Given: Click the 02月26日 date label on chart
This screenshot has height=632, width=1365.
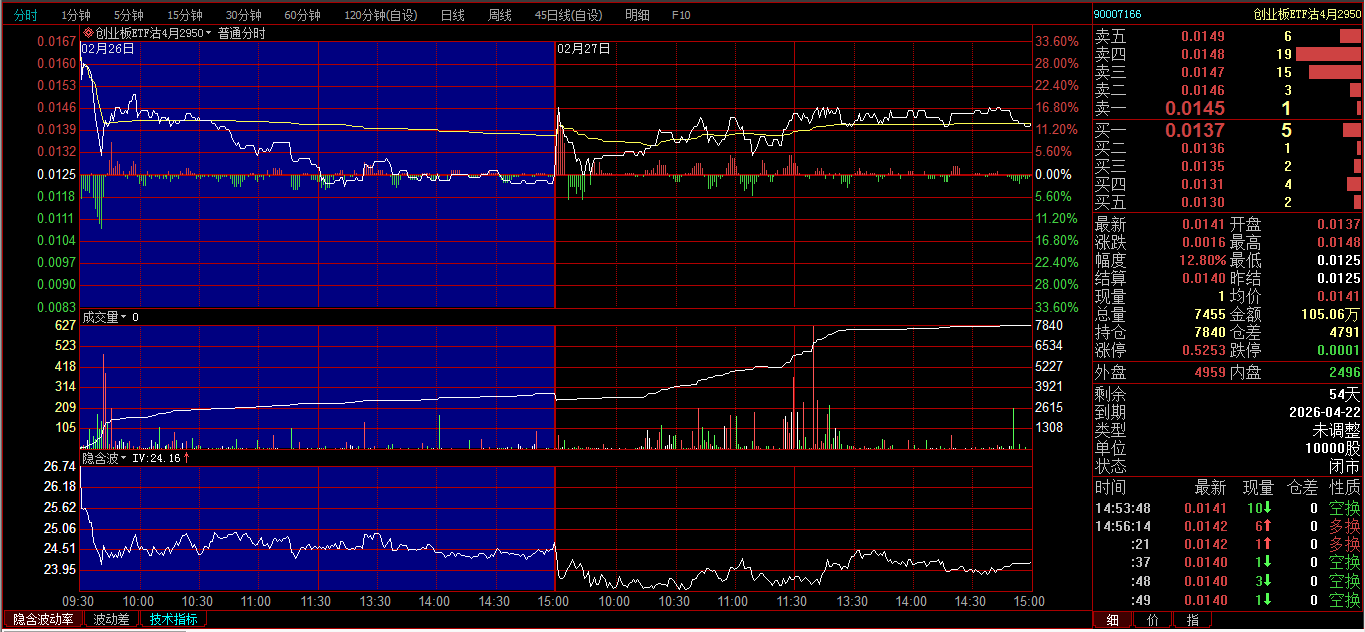Looking at the screenshot, I should [x=108, y=48].
